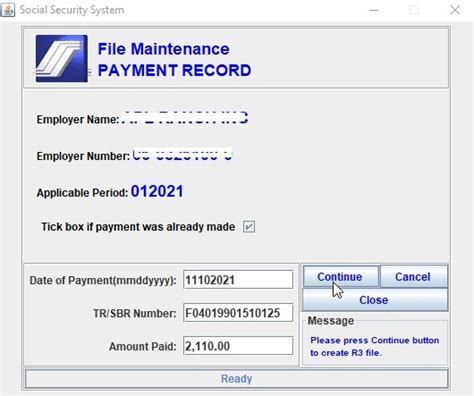
Task: Click the Date of Payment(mmddyyyy) label
Action: (103, 280)
